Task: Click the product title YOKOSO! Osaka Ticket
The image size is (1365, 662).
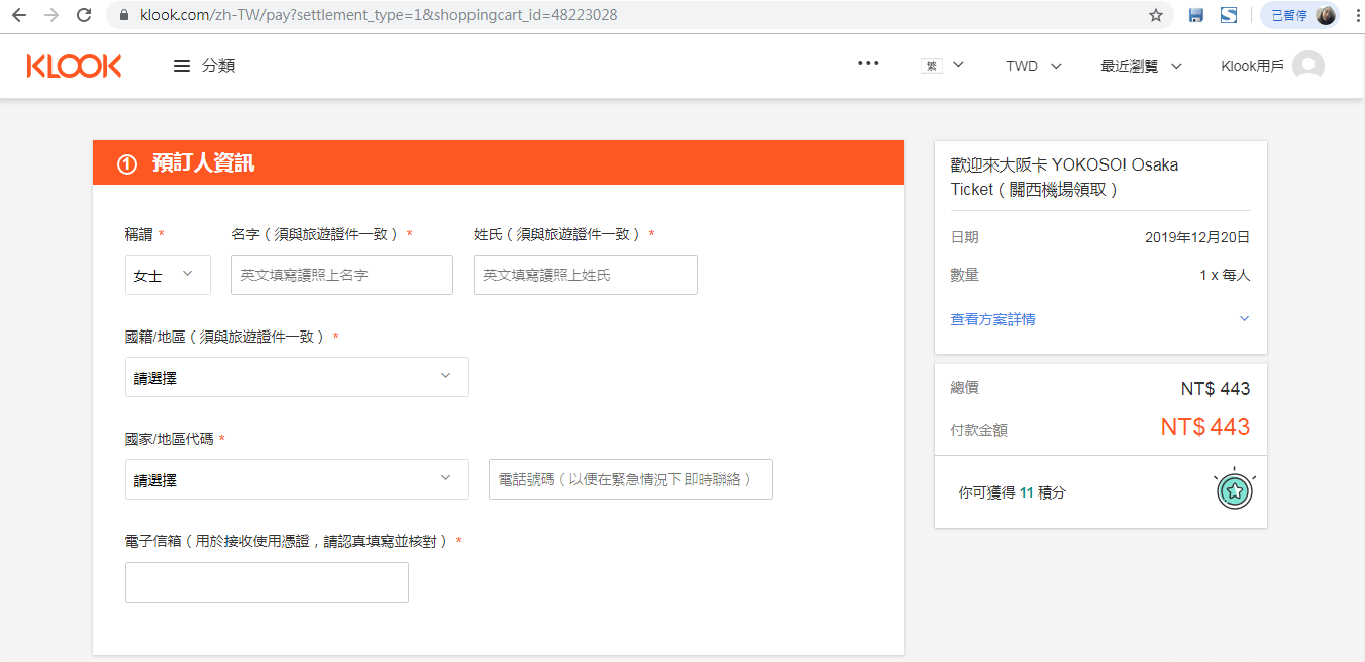Action: 1064,177
